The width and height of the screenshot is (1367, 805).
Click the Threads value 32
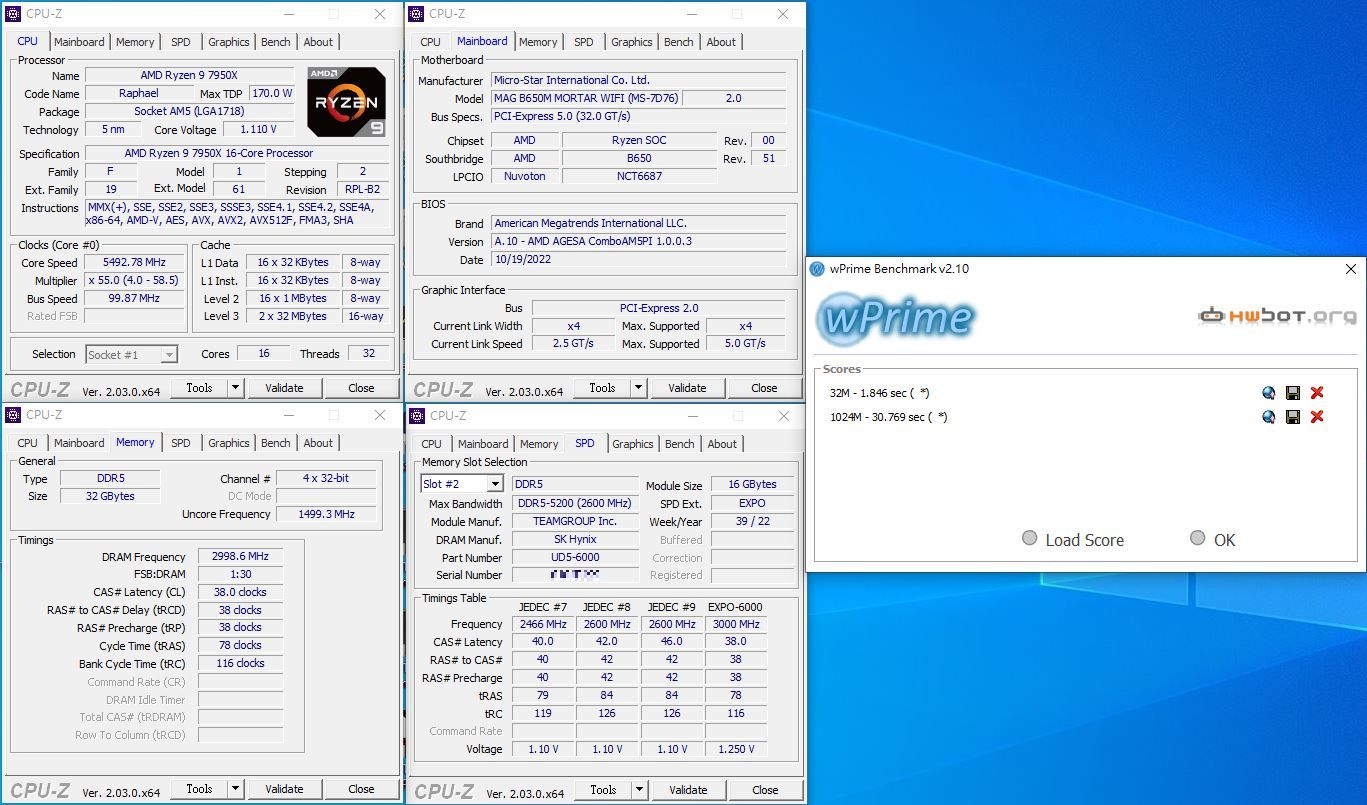pyautogui.click(x=369, y=354)
